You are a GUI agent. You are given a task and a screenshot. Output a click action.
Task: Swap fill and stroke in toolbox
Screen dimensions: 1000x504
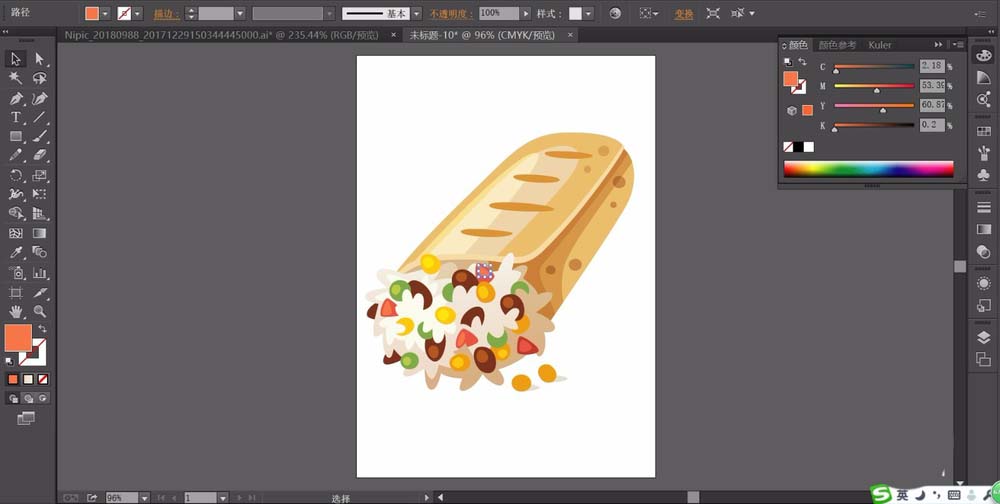click(x=43, y=329)
